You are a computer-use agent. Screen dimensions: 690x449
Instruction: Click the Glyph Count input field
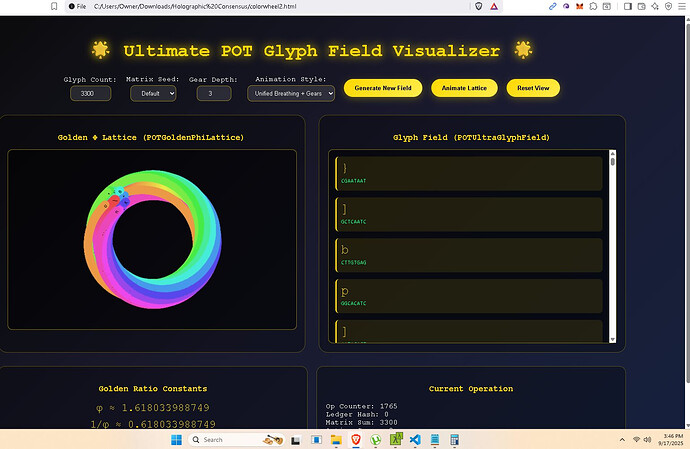pyautogui.click(x=90, y=93)
